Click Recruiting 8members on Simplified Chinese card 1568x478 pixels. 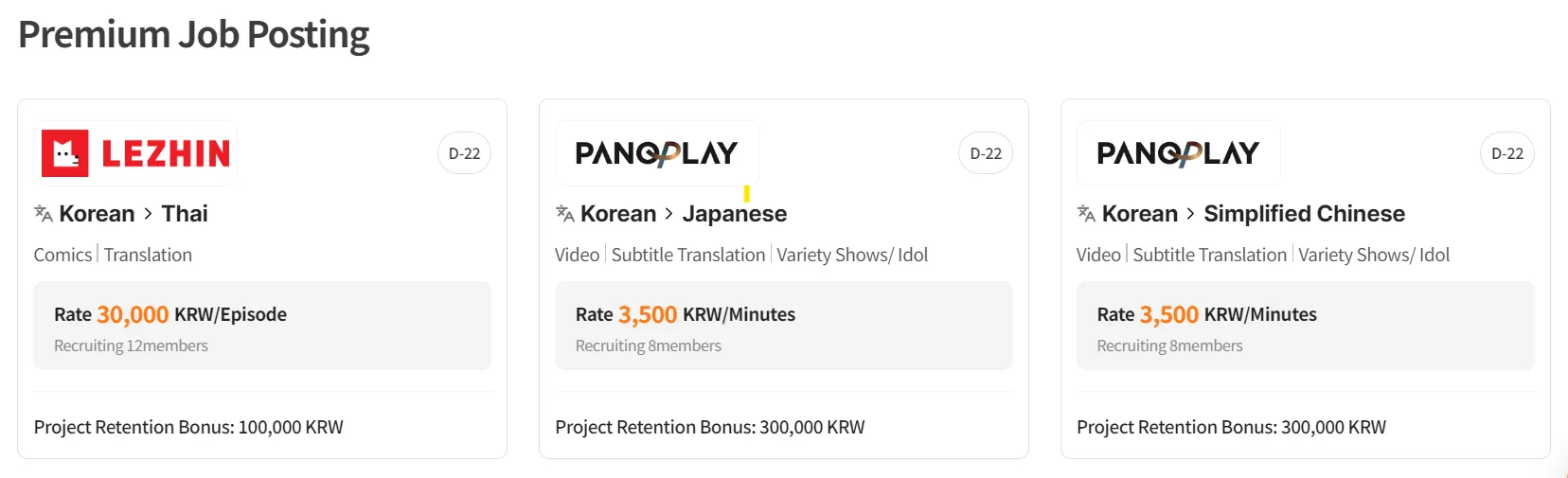pos(1169,346)
